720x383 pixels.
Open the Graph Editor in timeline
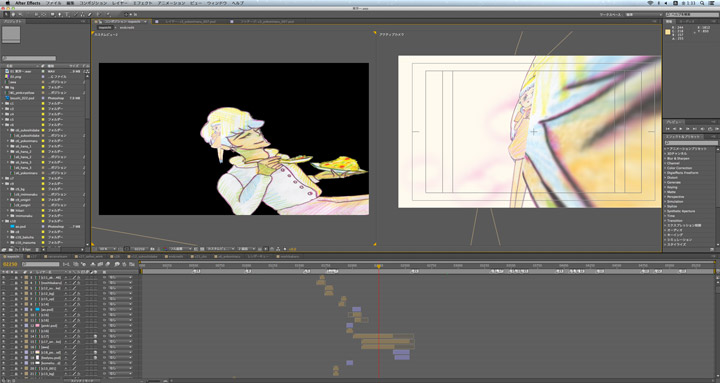[x=132, y=264]
